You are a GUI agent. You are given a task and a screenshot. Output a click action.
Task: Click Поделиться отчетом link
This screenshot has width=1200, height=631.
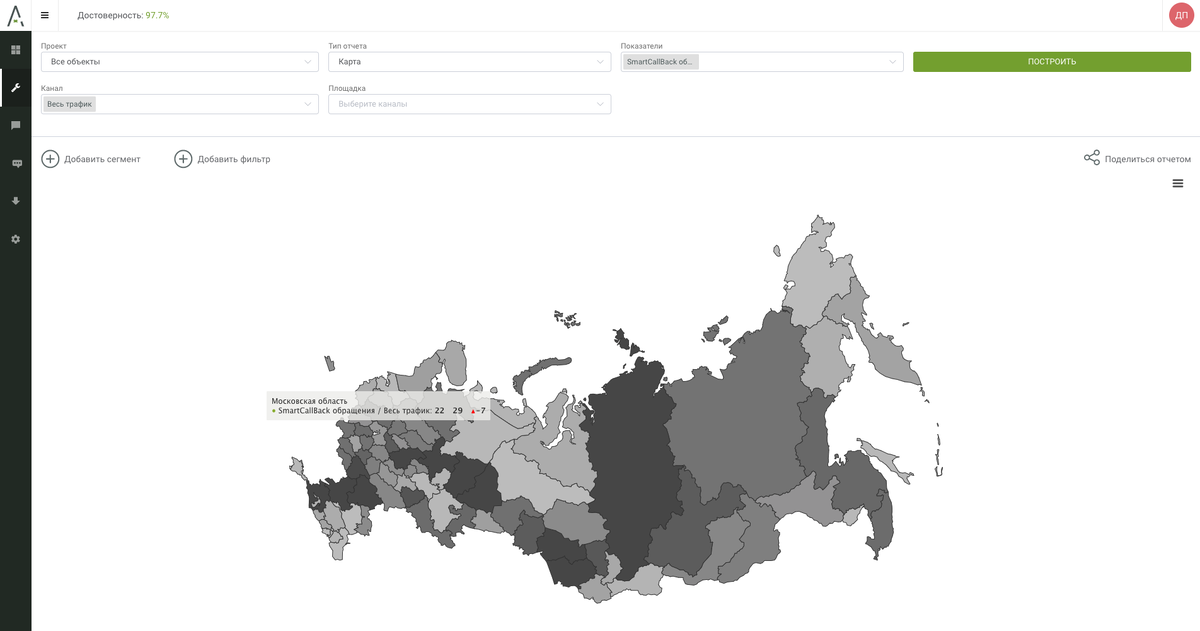1148,159
